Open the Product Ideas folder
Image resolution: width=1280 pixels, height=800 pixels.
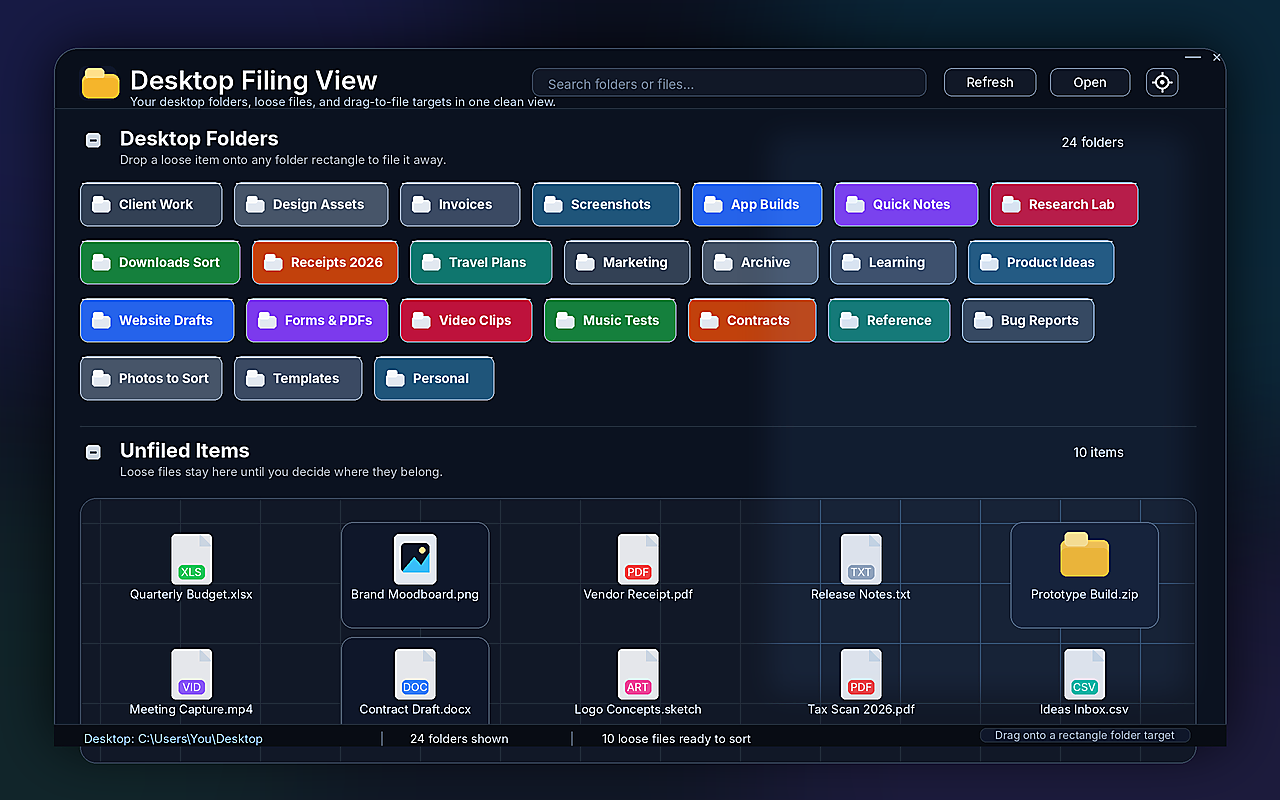1041,262
